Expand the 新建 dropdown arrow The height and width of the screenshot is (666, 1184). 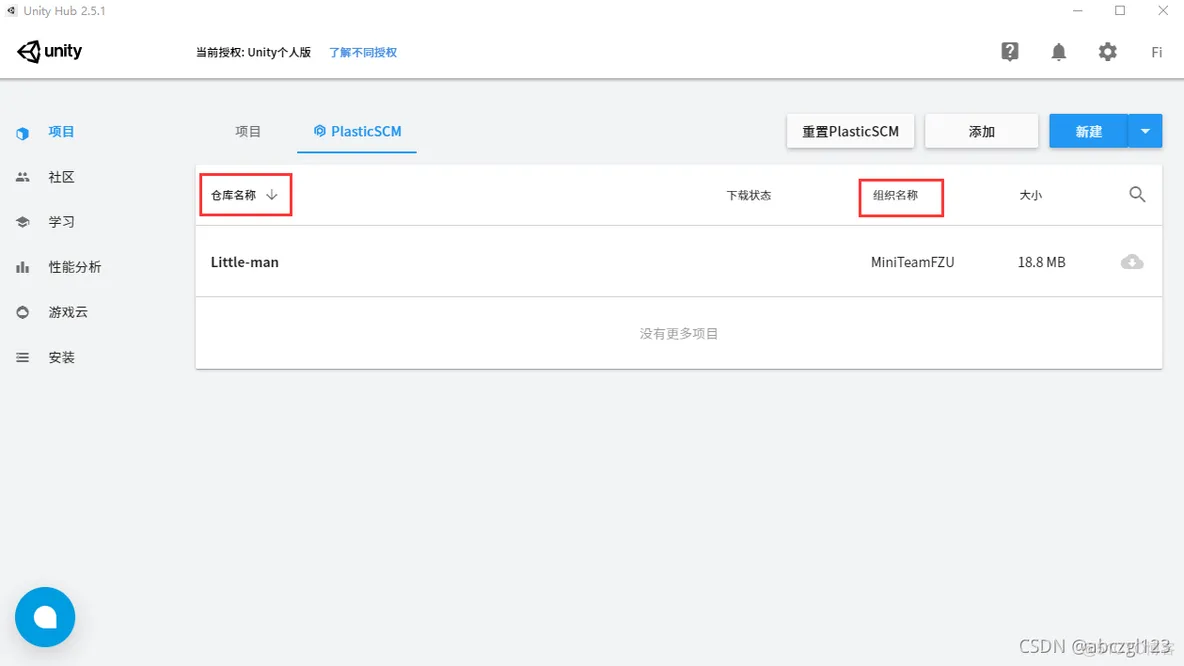[x=1145, y=131]
